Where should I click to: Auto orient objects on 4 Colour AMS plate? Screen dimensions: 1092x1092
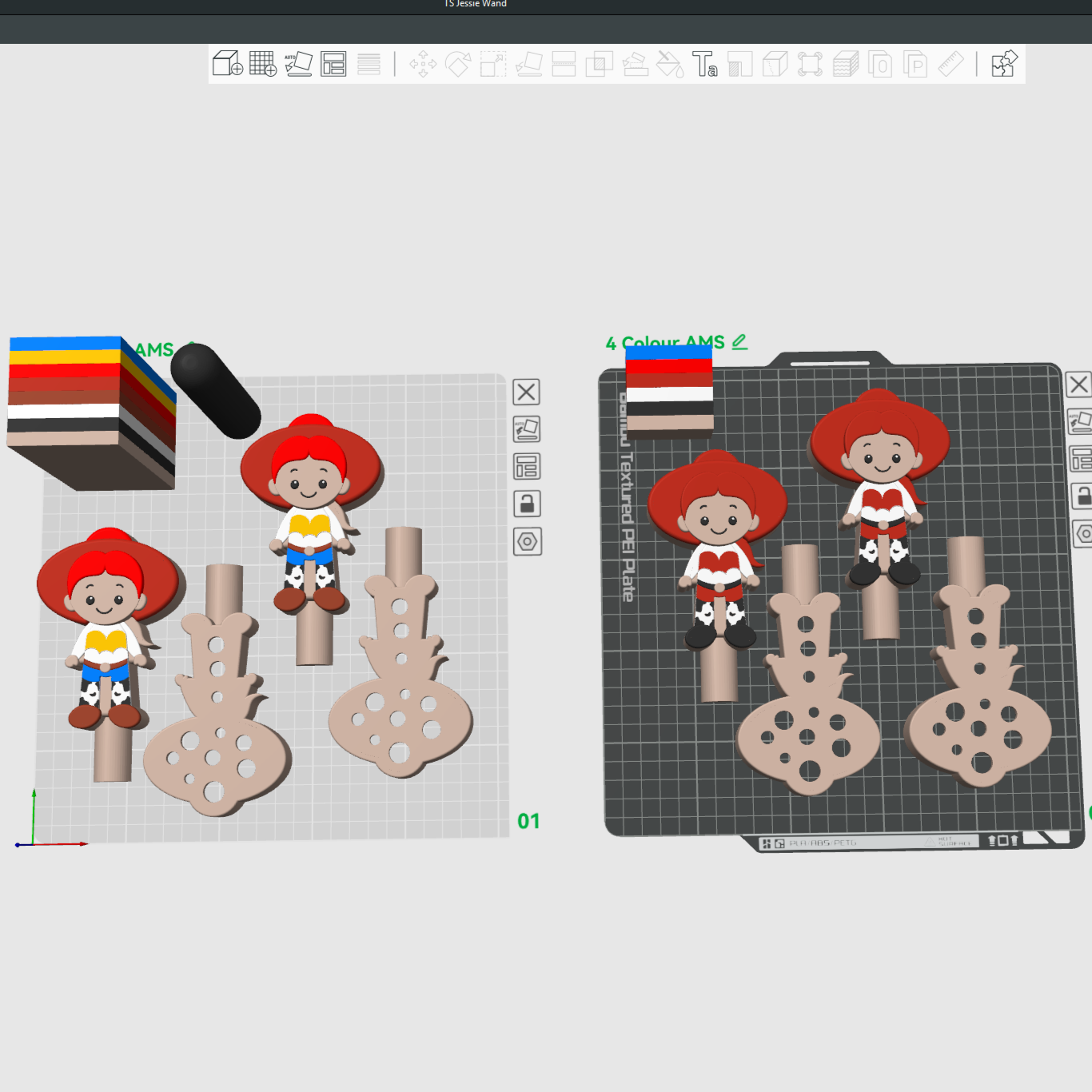pyautogui.click(x=1080, y=421)
